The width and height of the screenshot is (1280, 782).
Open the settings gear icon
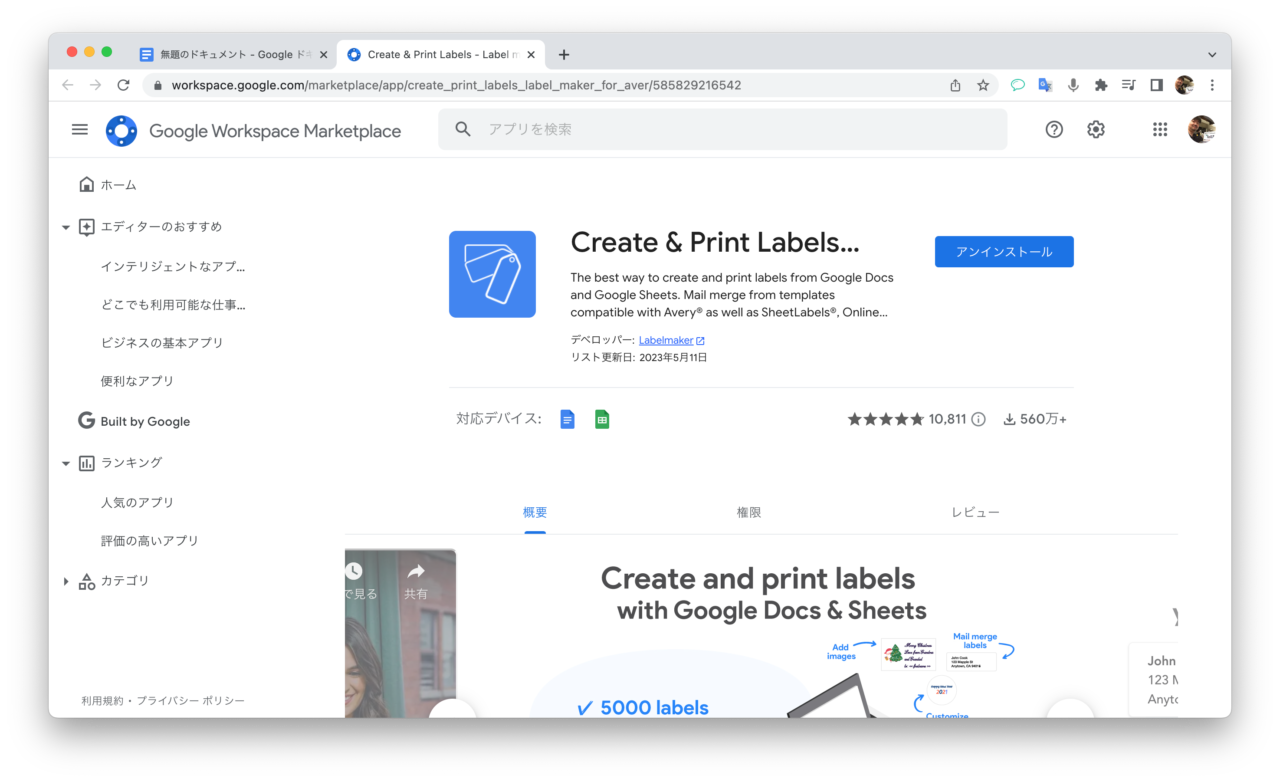click(x=1096, y=129)
